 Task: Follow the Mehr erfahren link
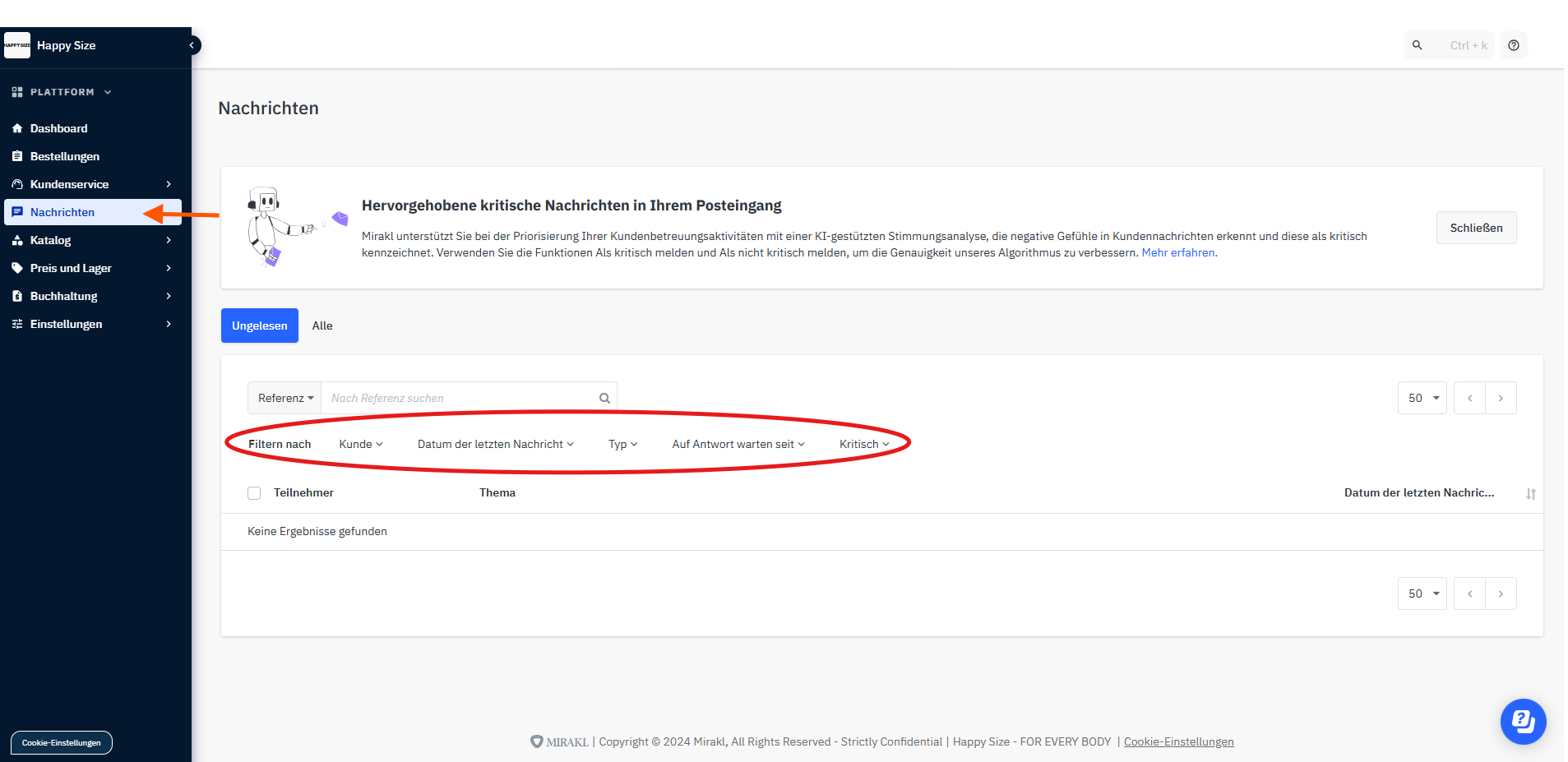1177,252
